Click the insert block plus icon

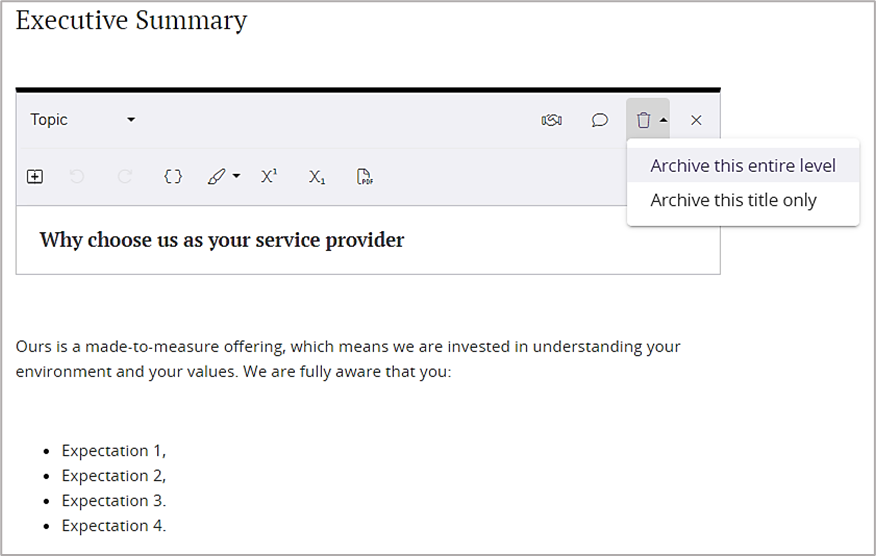35,177
